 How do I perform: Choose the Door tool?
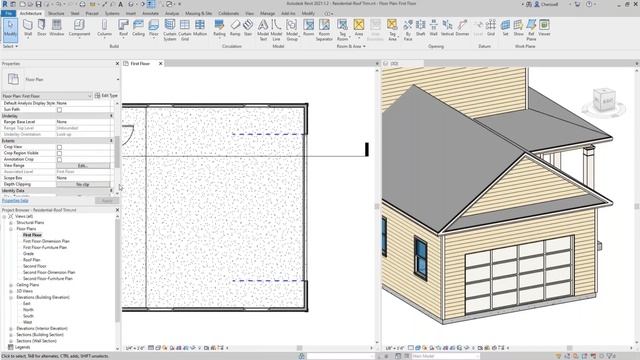click(x=42, y=28)
